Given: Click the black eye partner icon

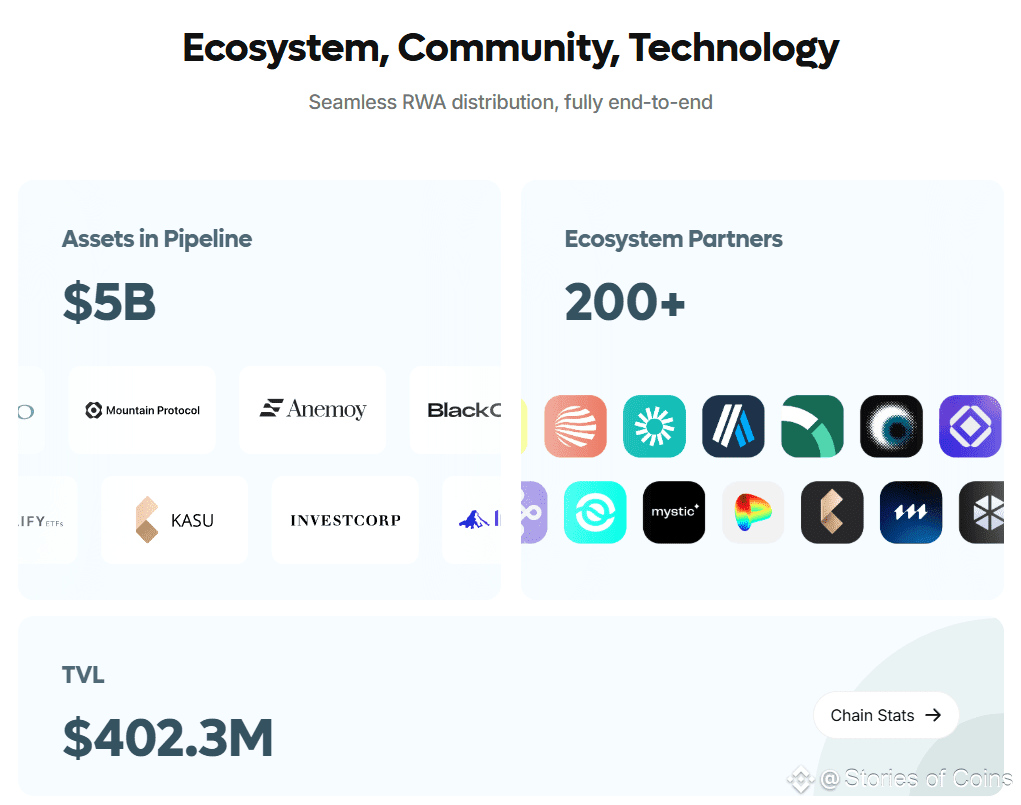Looking at the screenshot, I should tap(891, 426).
